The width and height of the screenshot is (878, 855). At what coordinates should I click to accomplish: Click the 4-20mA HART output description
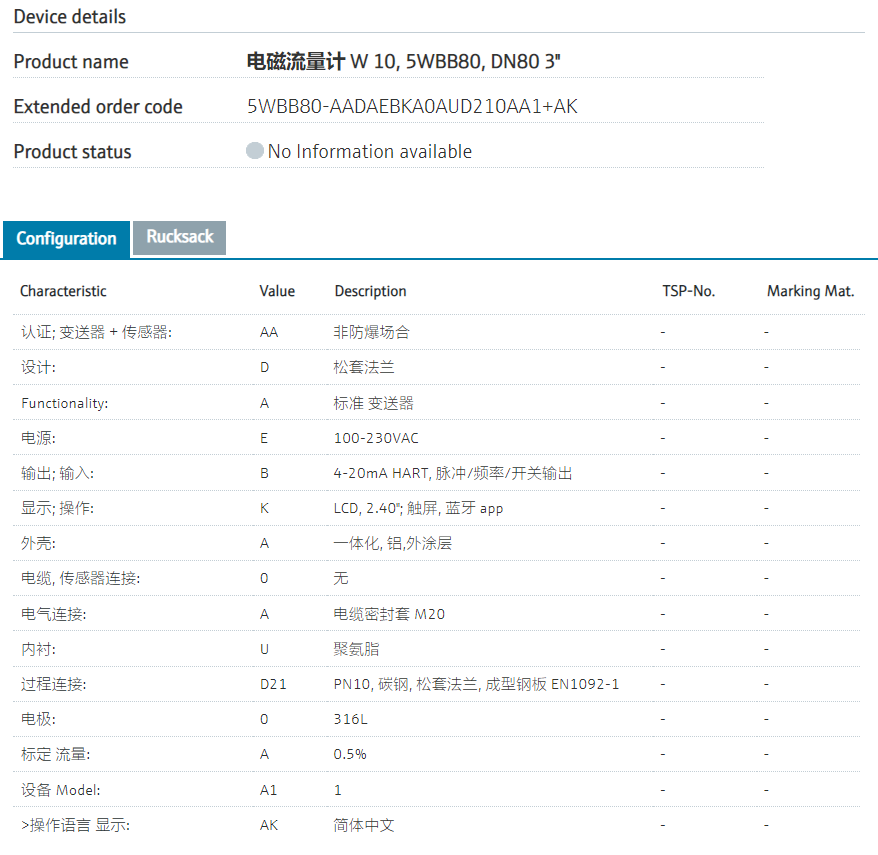453,473
